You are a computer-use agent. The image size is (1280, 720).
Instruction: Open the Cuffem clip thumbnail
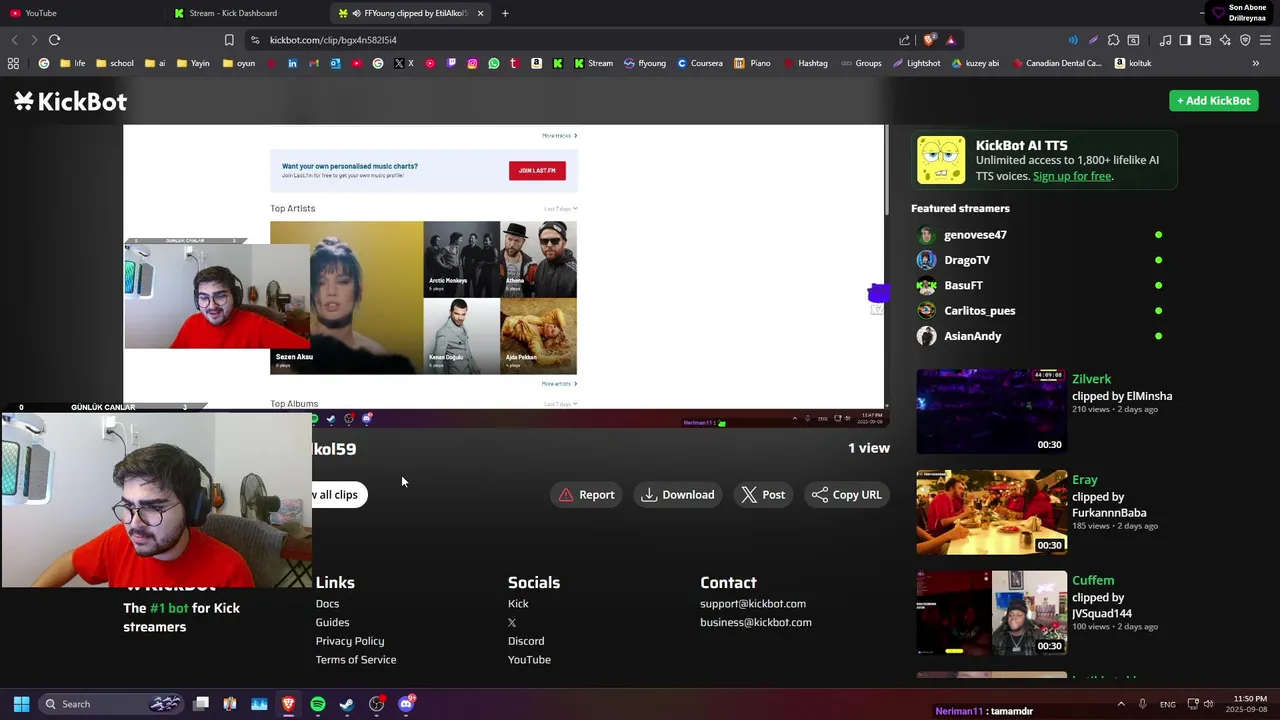992,613
